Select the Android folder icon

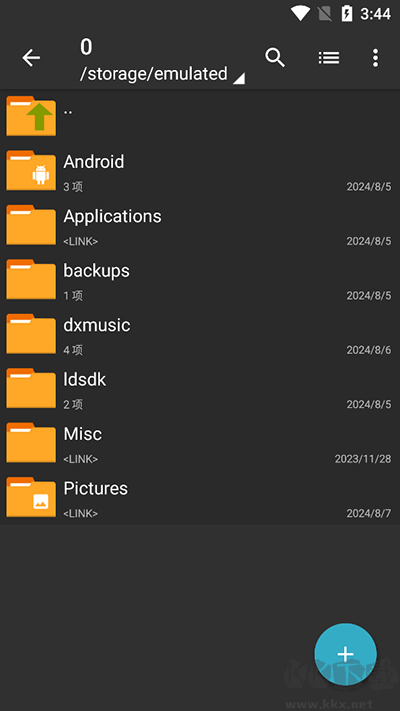pyautogui.click(x=31, y=170)
